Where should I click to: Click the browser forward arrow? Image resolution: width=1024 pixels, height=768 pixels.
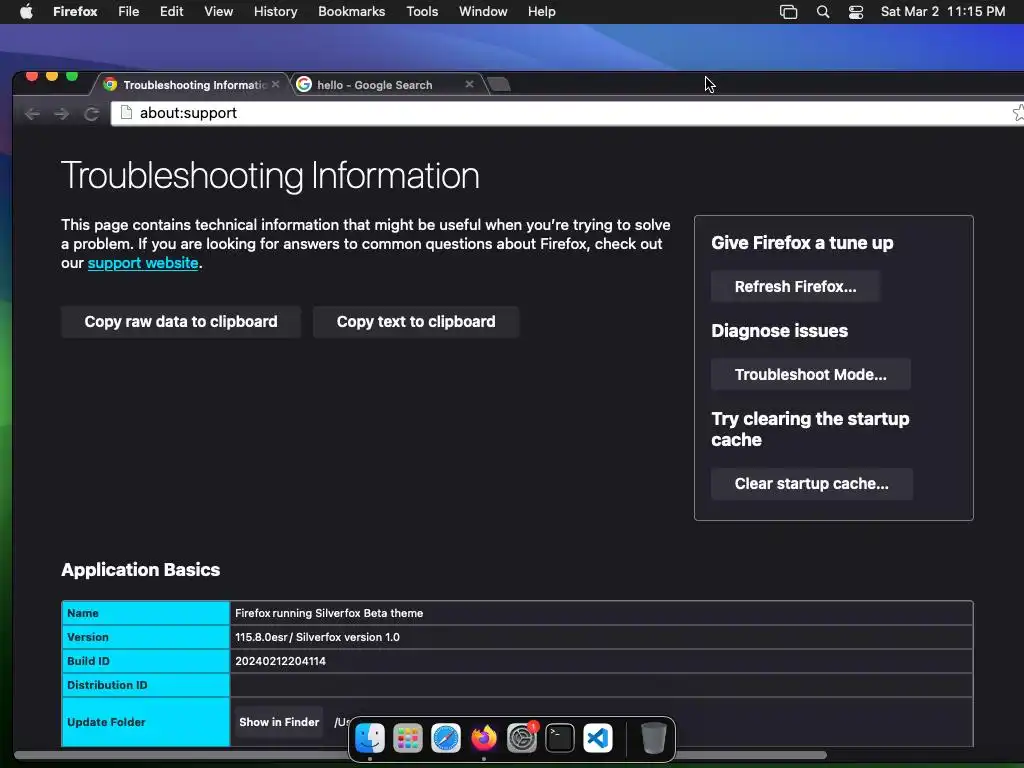point(61,114)
